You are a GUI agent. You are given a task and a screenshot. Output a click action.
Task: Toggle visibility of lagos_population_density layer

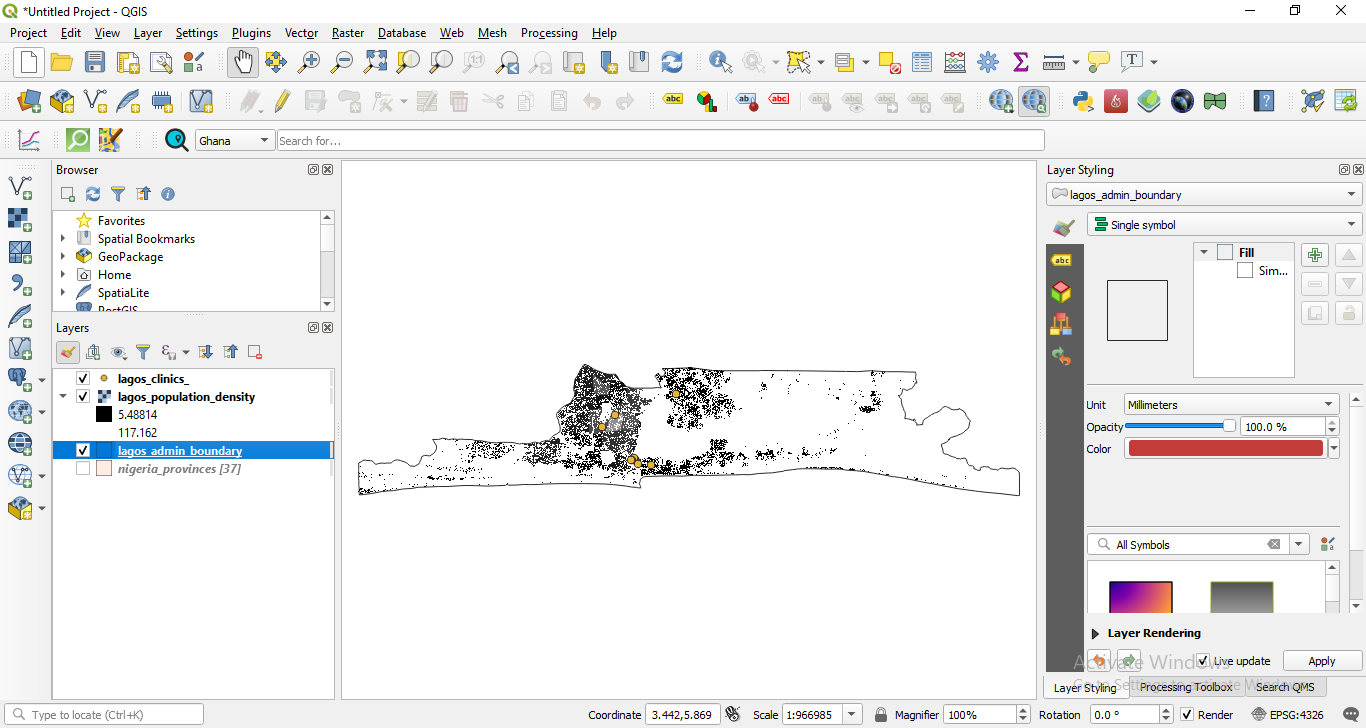(x=83, y=397)
